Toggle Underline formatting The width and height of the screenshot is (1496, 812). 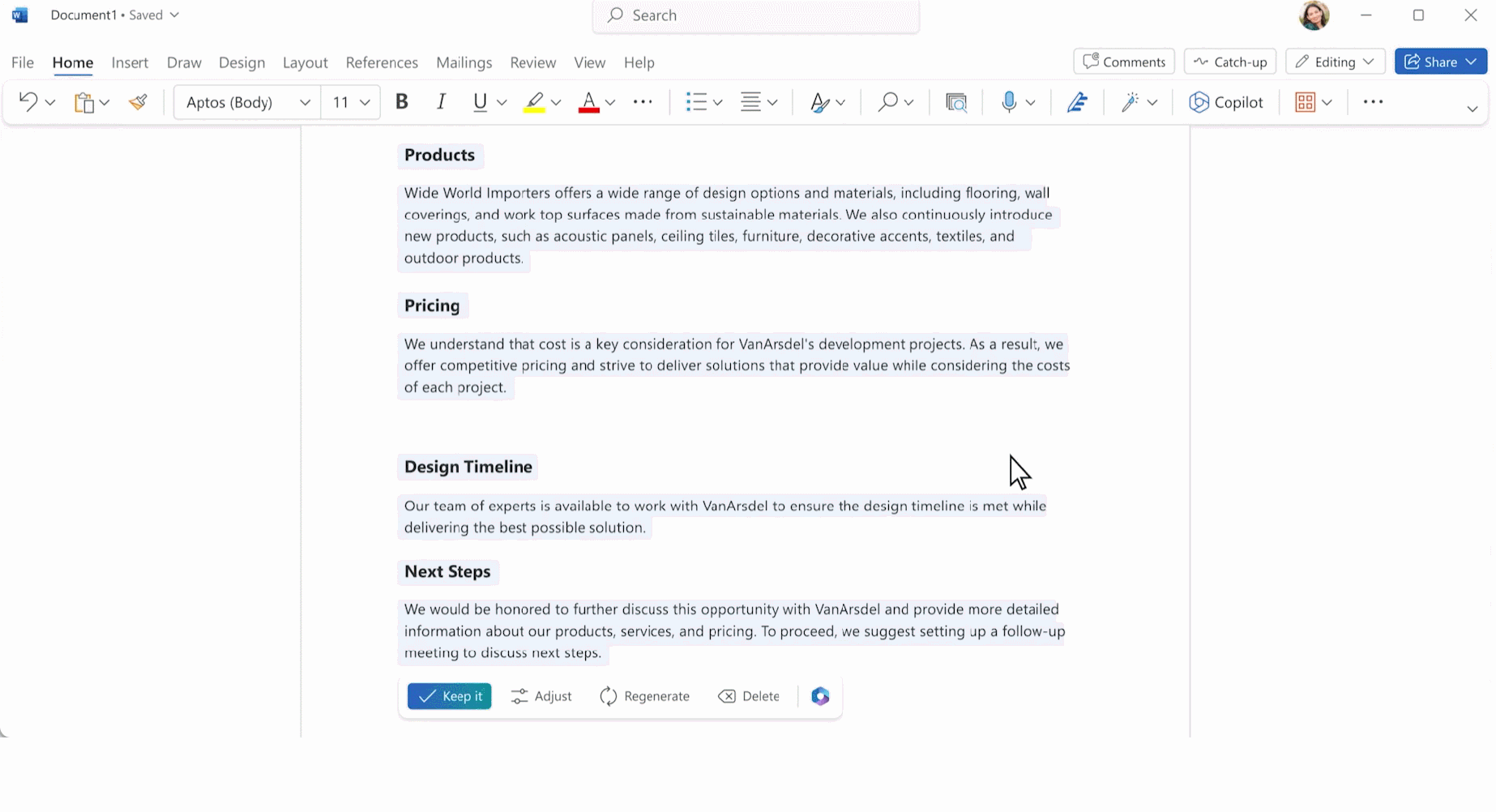(x=480, y=102)
